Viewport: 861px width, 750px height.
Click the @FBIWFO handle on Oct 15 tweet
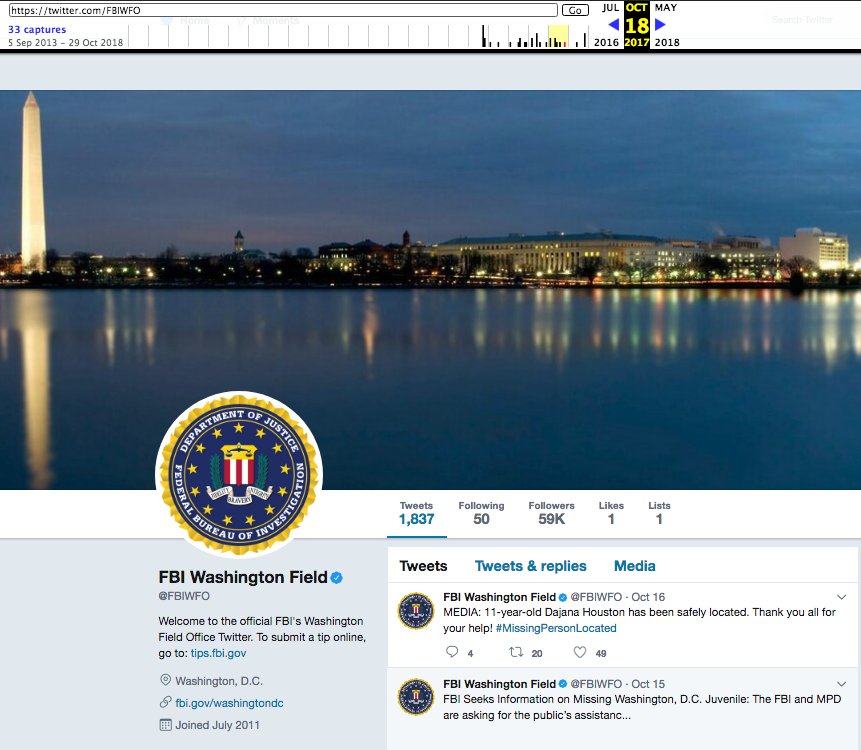tap(596, 684)
